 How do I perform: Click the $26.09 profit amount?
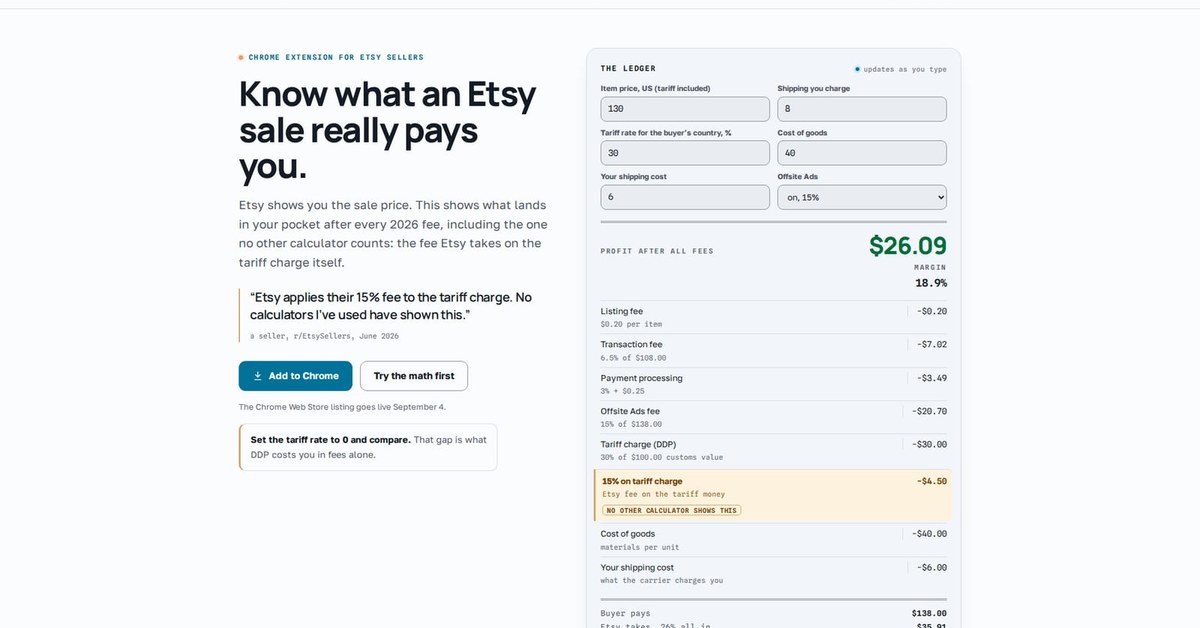(907, 246)
